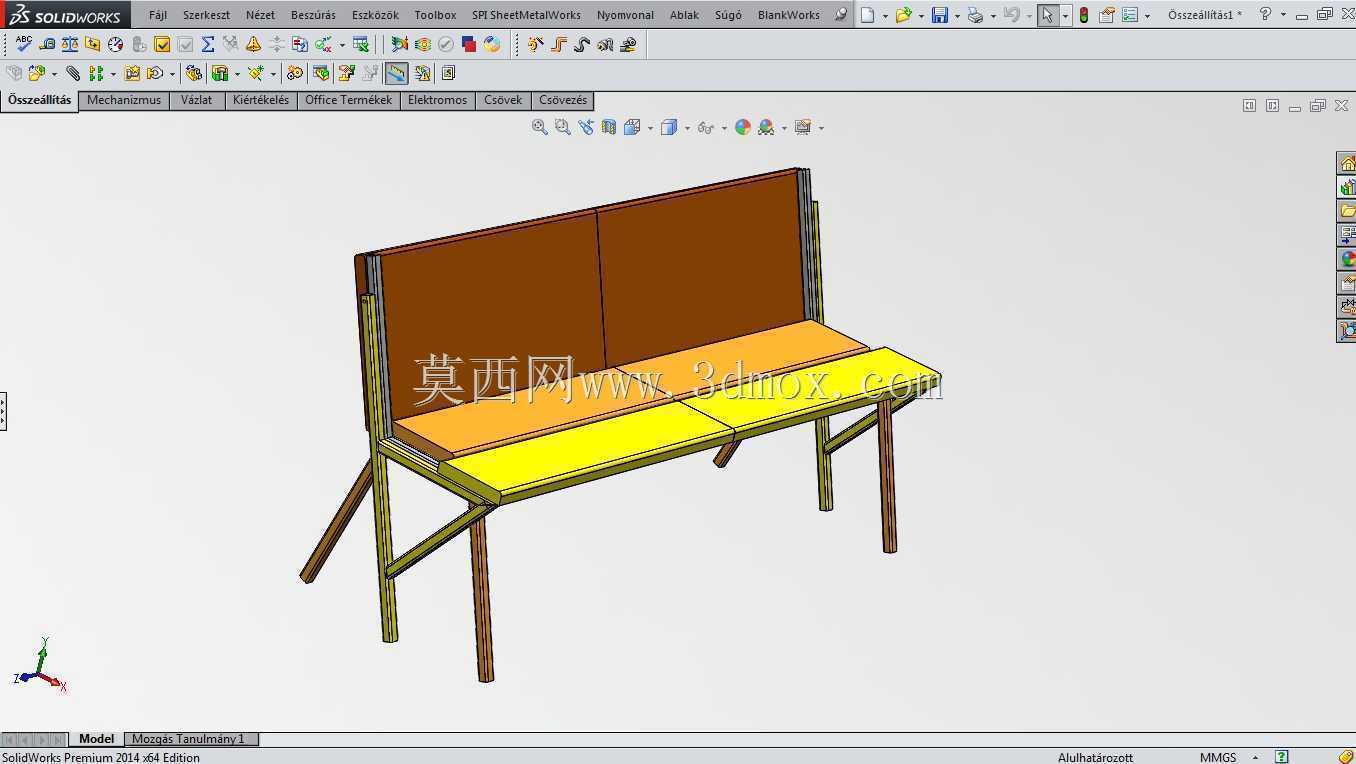
Task: Click the Open folder icon
Action: click(x=904, y=15)
